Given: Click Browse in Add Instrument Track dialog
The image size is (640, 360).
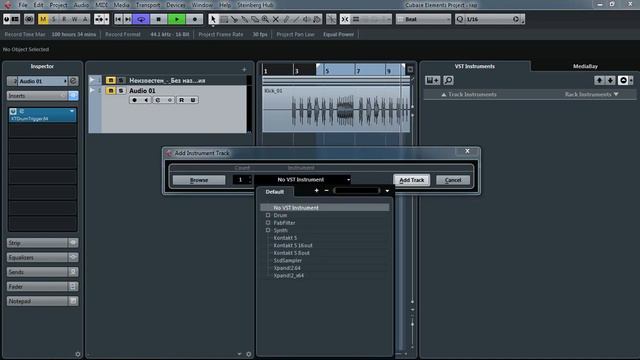Looking at the screenshot, I should (x=199, y=180).
